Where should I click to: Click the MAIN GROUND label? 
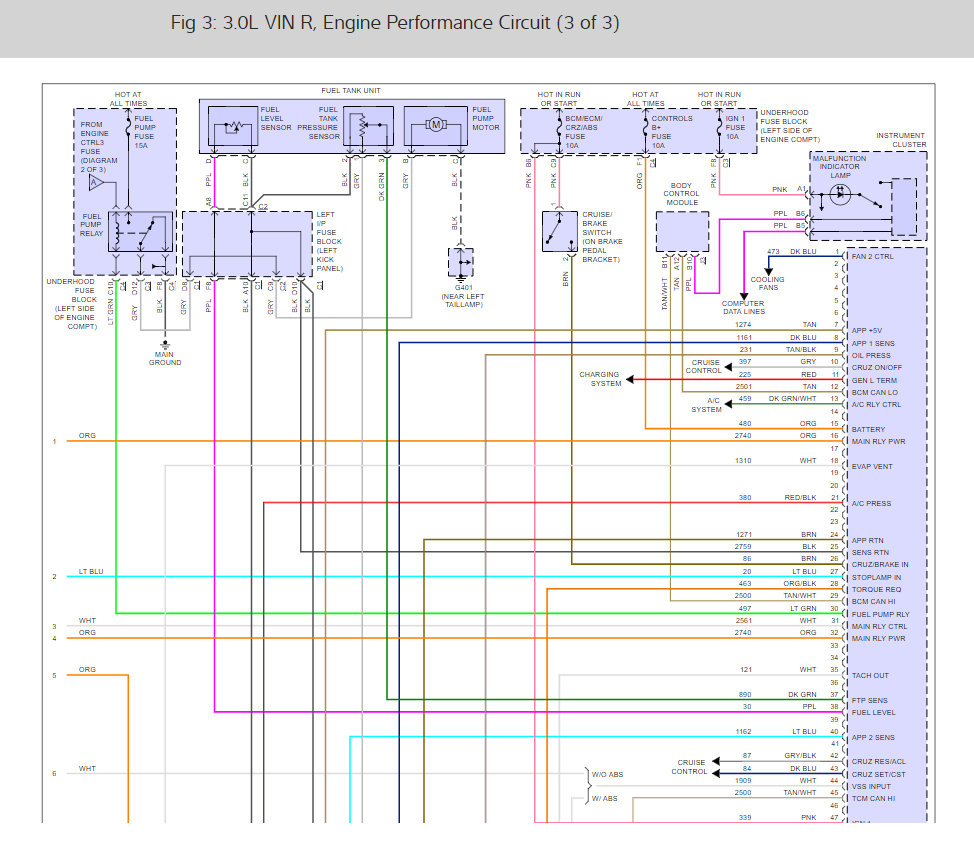tap(165, 358)
